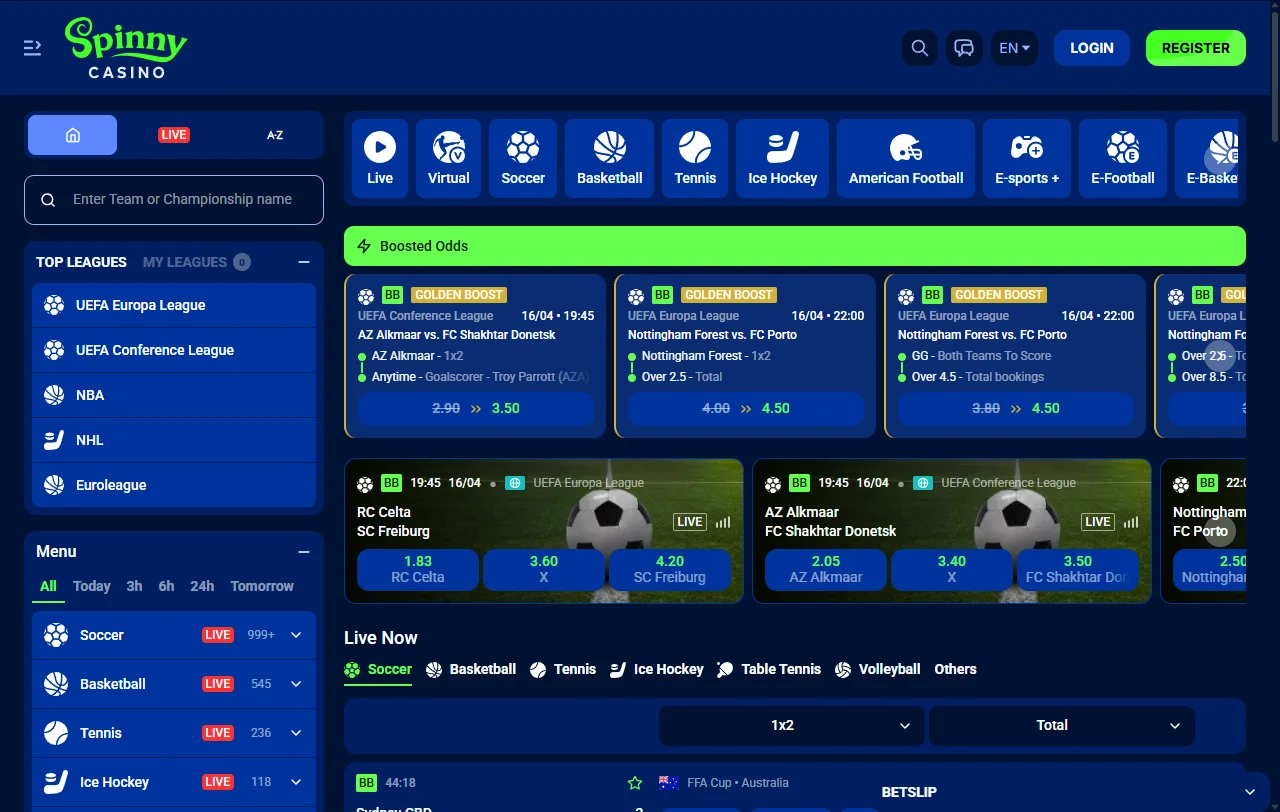Focus the team or championship search field
The width and height of the screenshot is (1280, 812).
174,200
